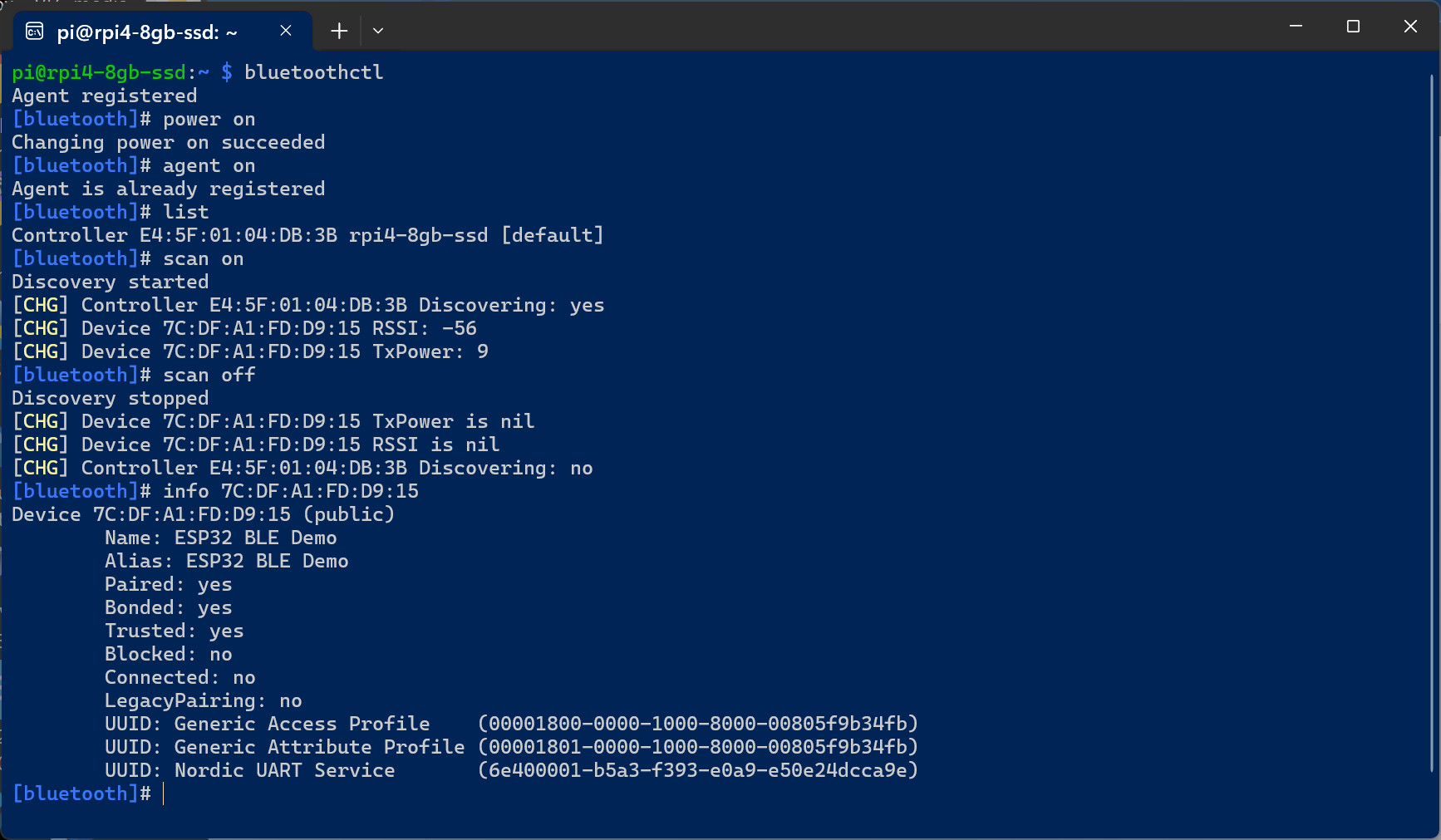Click the Nordic UART Service UUID value
This screenshot has height=840, width=1441.
(698, 770)
